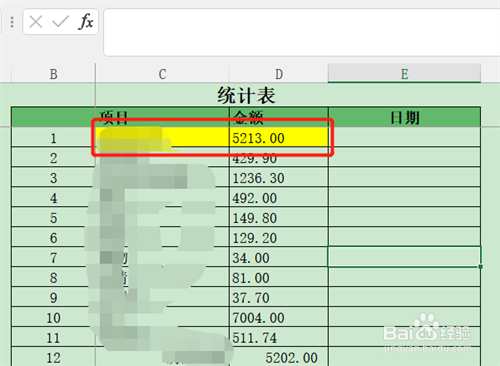Click the fill handle of the selected cell
The image size is (500, 366).
pyautogui.click(x=480, y=267)
